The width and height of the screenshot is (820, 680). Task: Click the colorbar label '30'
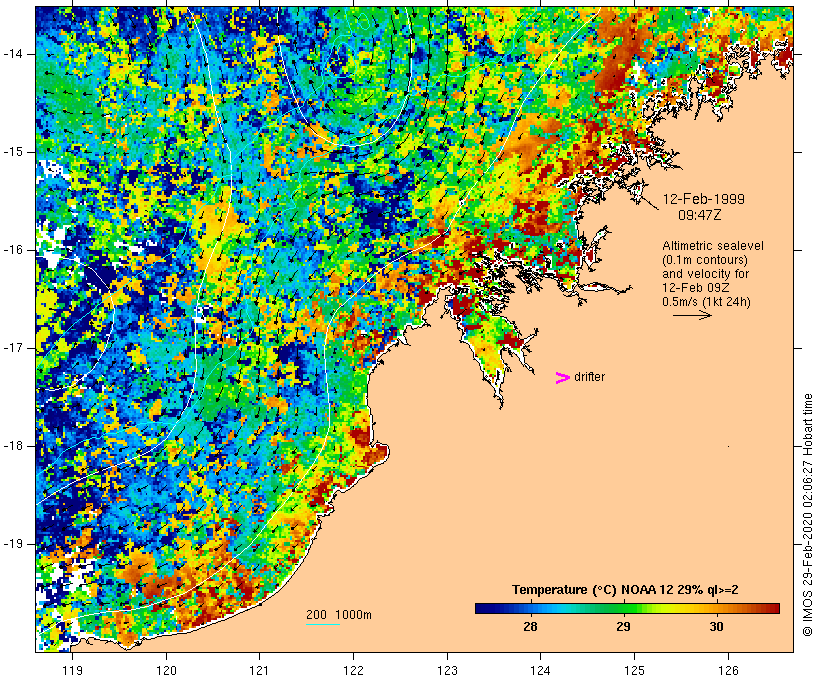(716, 626)
